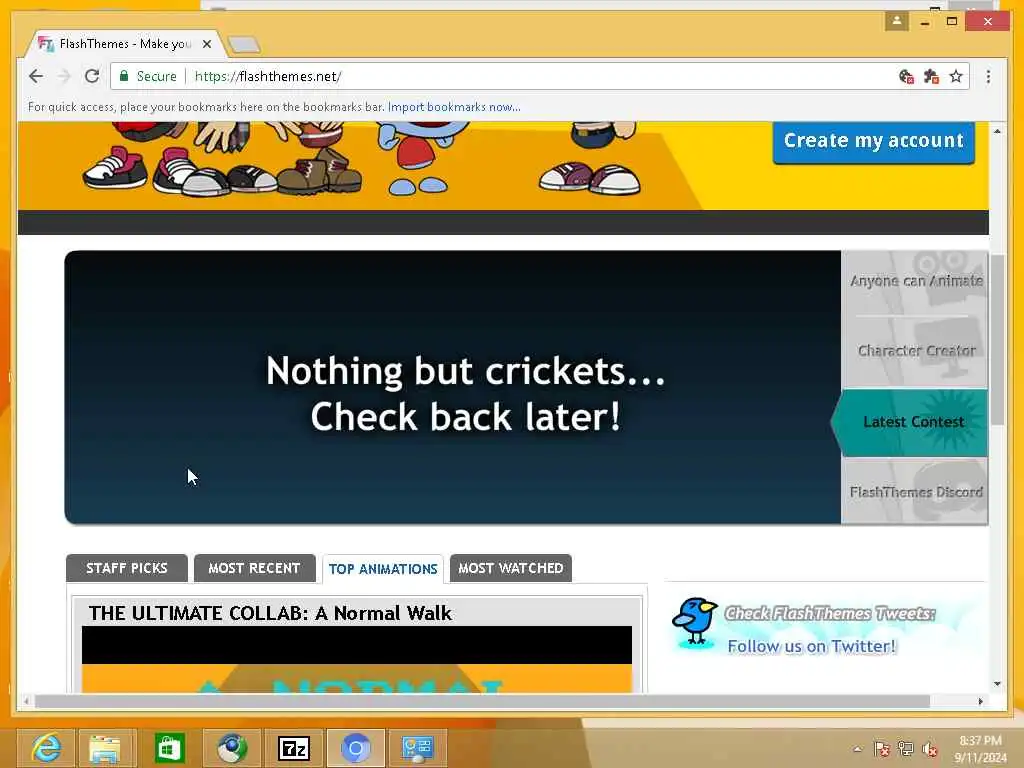Click the horizontal scrollbar left arrow
Image resolution: width=1024 pixels, height=768 pixels.
26,701
